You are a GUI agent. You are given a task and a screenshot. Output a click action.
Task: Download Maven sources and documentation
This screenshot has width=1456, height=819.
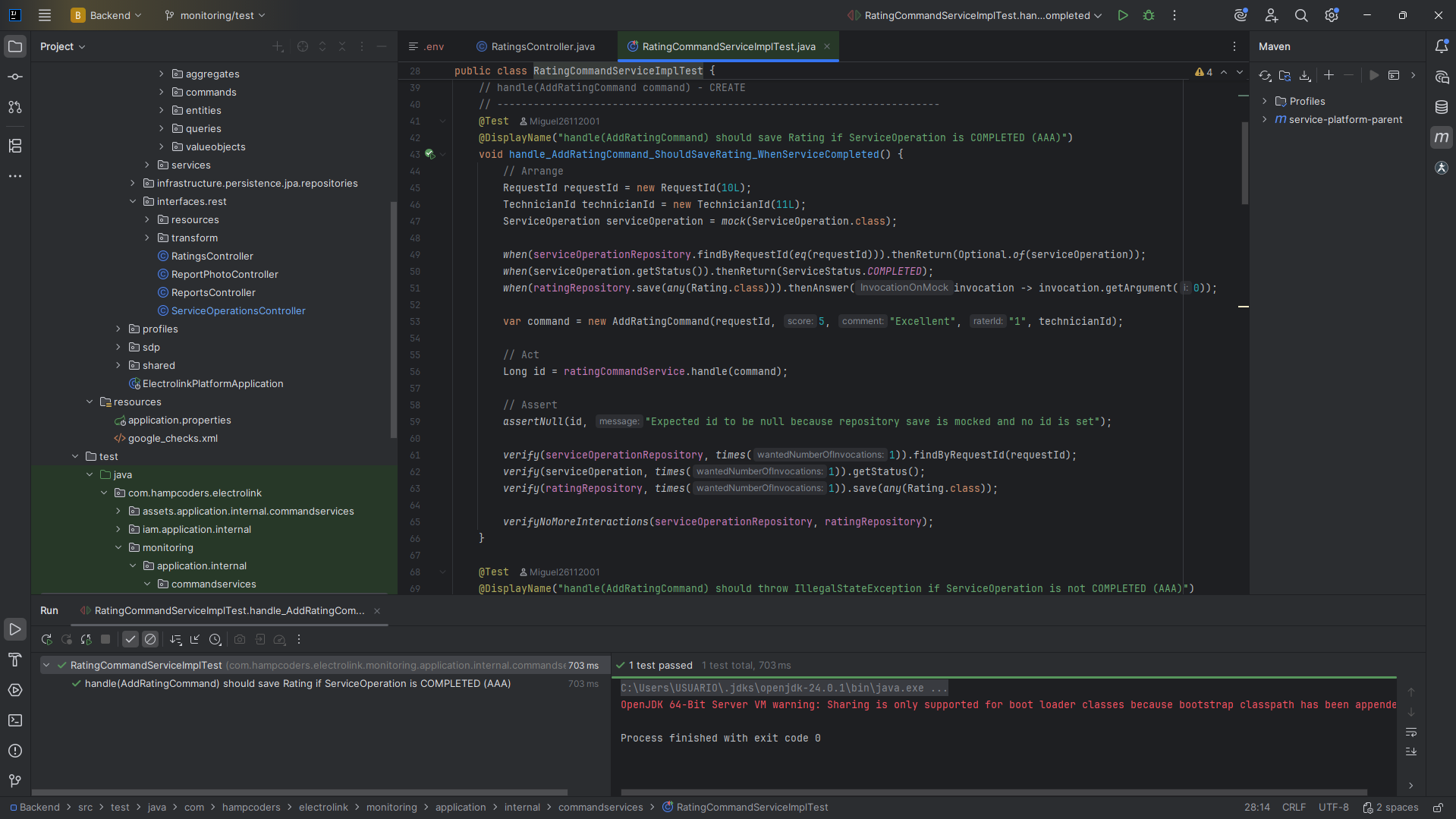coord(1305,75)
